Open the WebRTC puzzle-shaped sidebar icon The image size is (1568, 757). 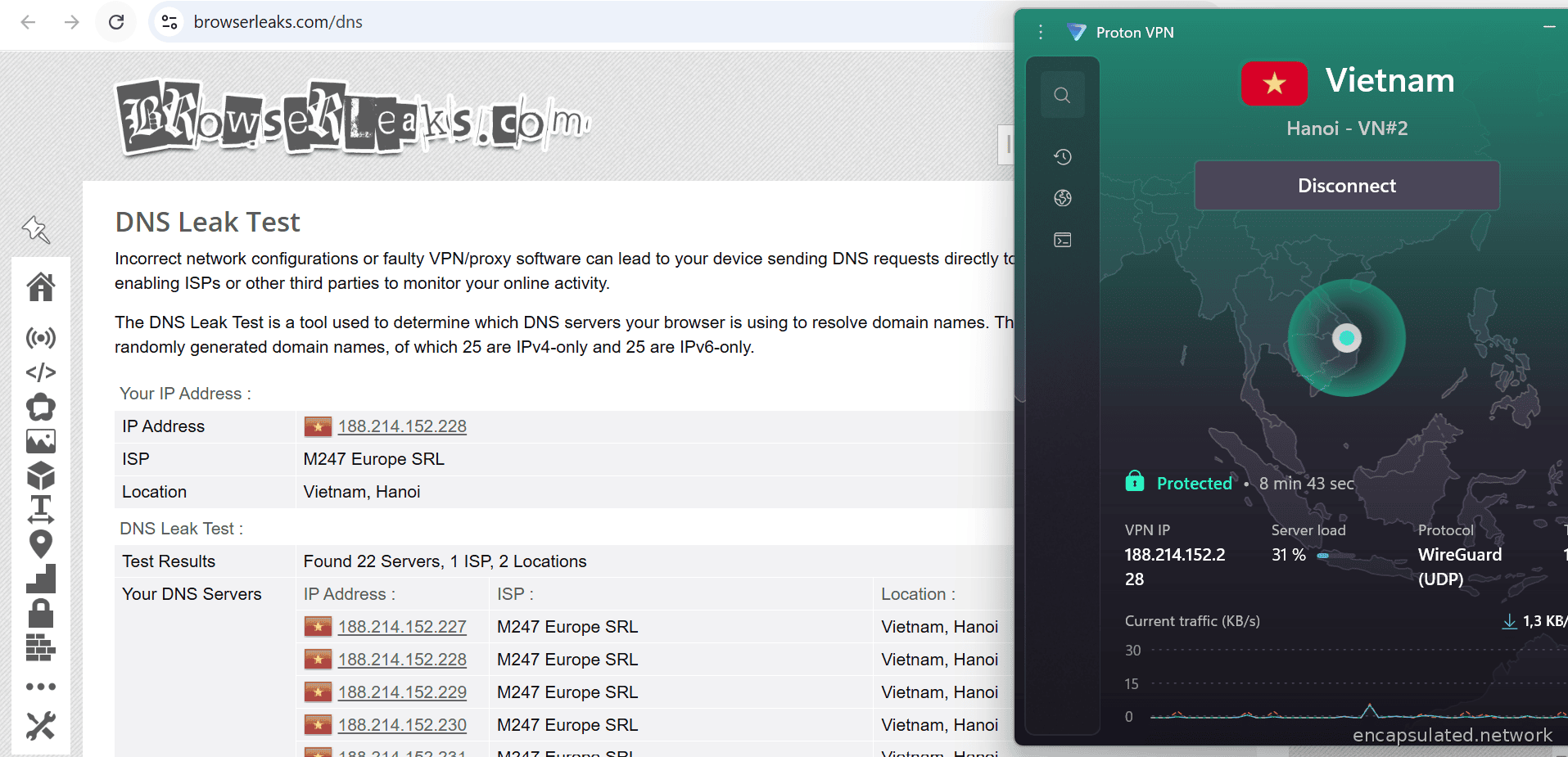coord(41,407)
